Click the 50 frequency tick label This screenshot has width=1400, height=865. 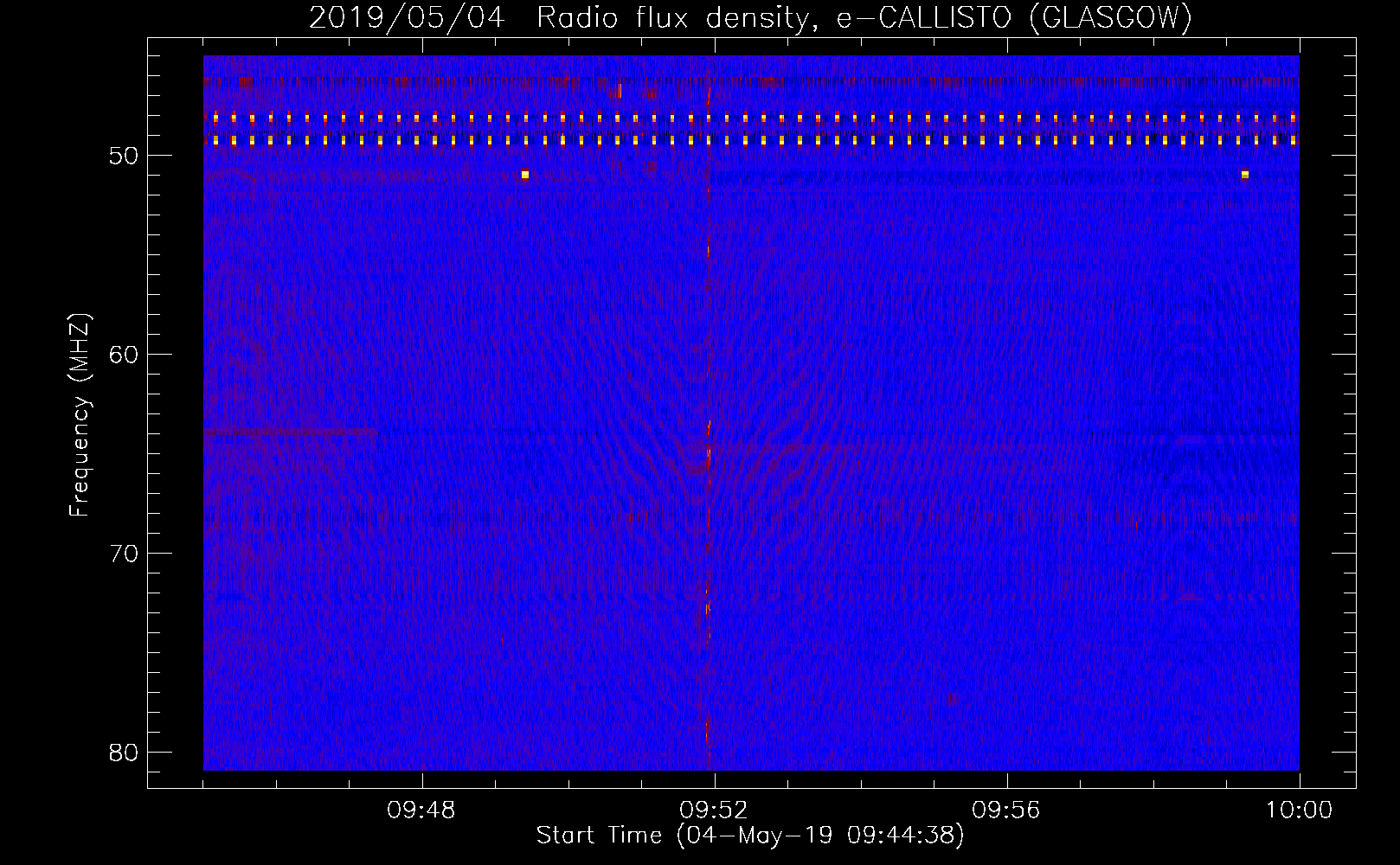coord(124,156)
